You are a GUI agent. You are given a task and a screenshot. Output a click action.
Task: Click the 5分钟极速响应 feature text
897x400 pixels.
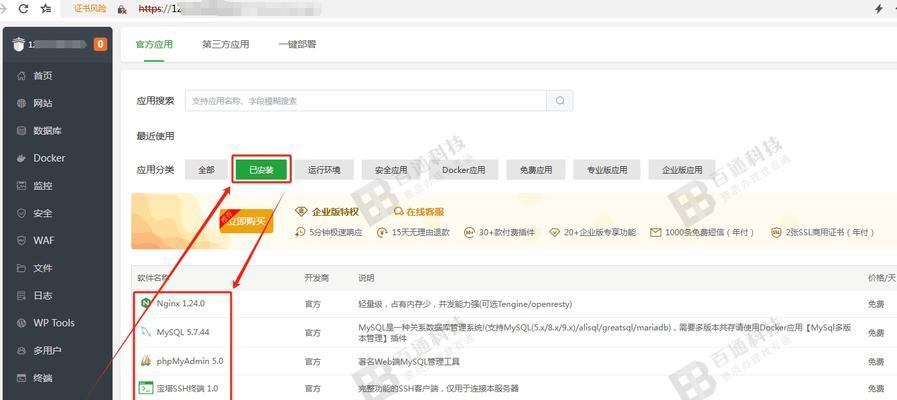(336, 232)
